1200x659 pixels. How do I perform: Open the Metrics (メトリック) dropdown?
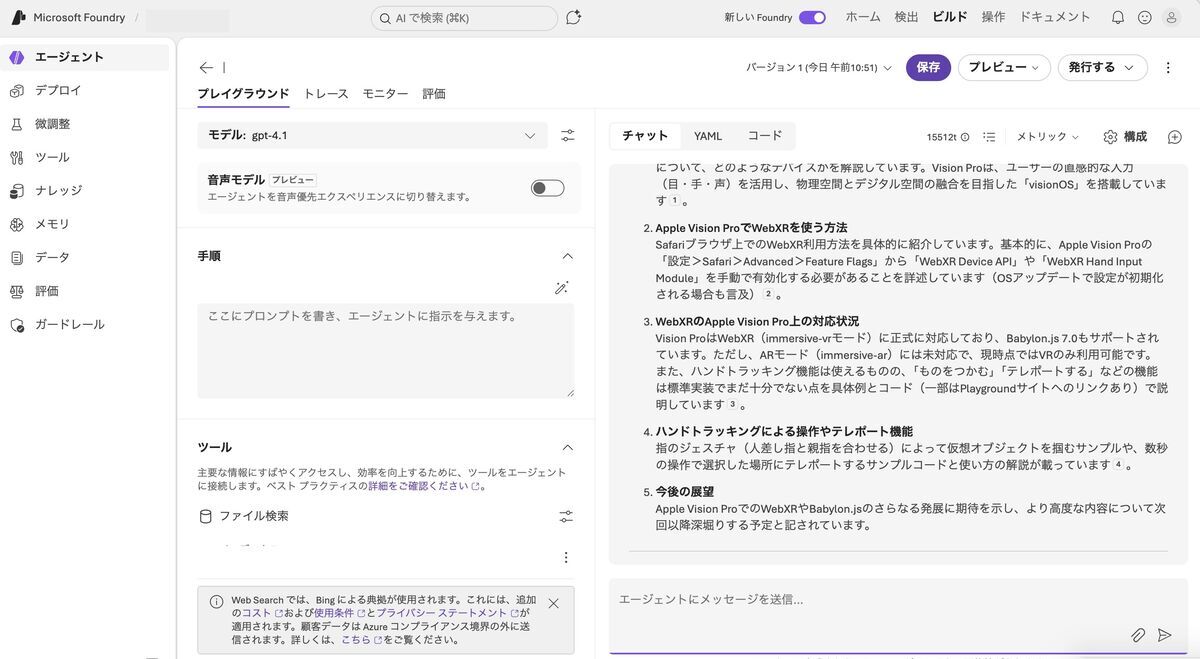coord(1048,137)
